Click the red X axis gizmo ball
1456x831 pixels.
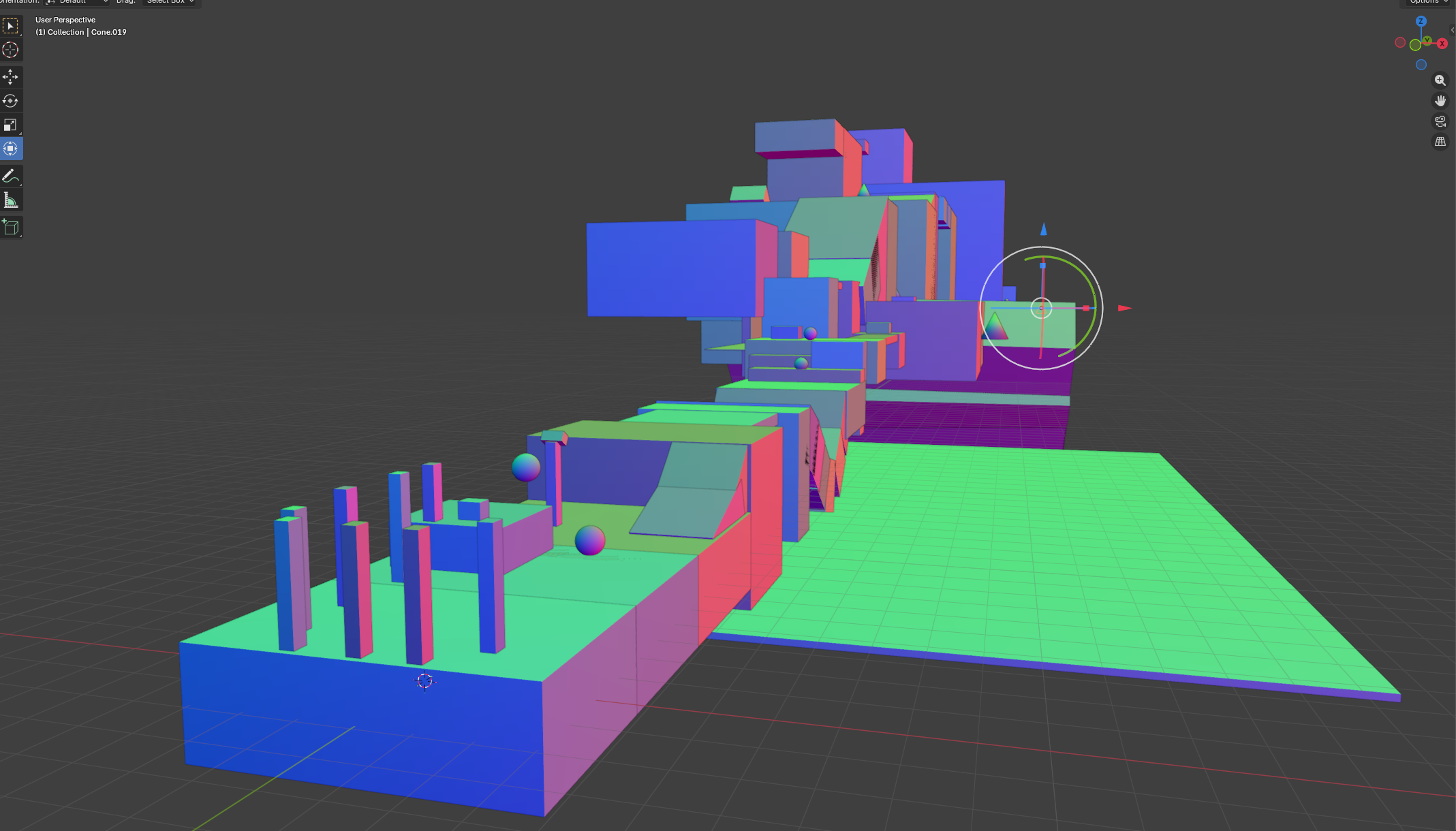click(1442, 44)
